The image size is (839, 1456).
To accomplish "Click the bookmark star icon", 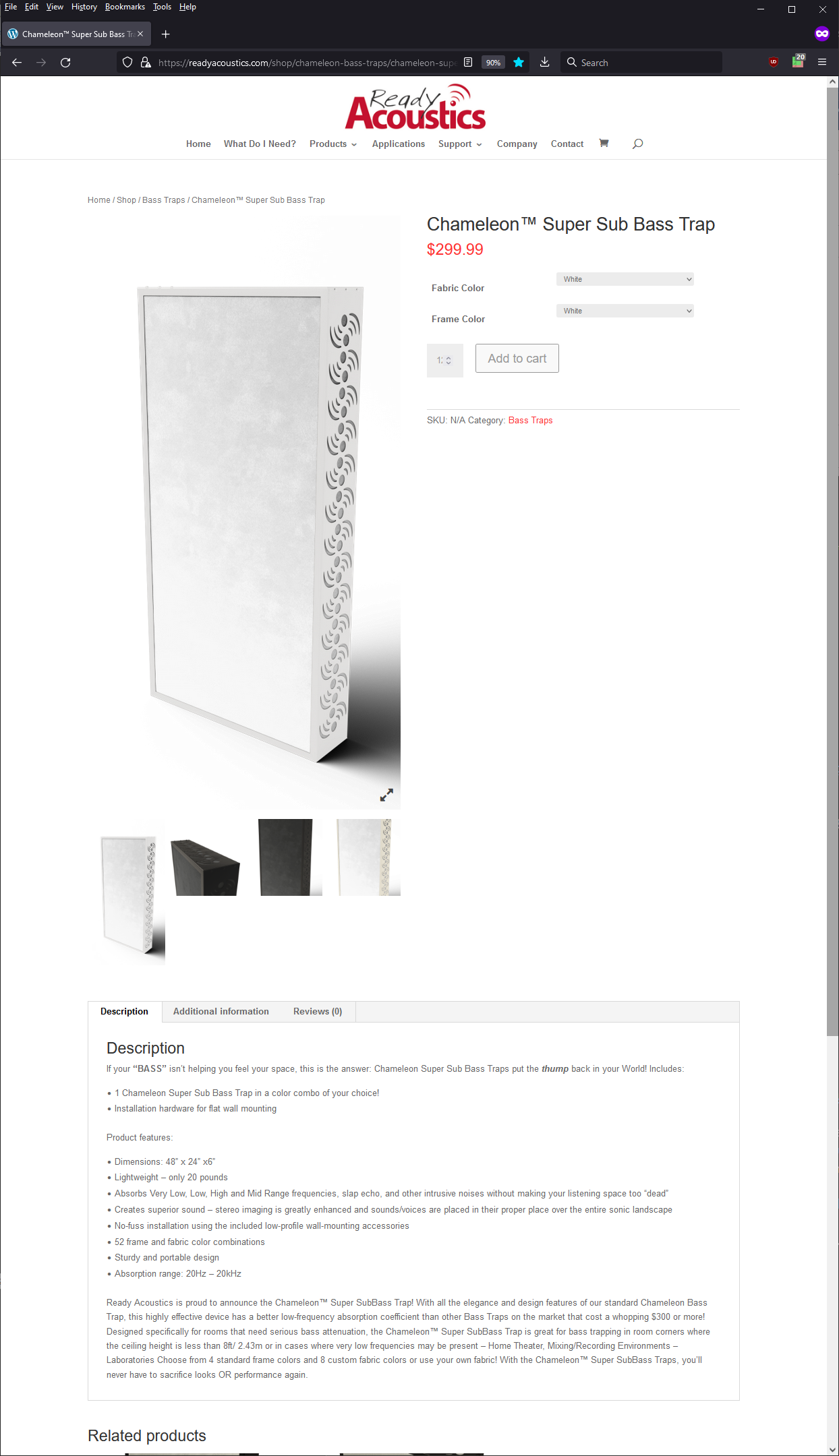I will pyautogui.click(x=519, y=62).
